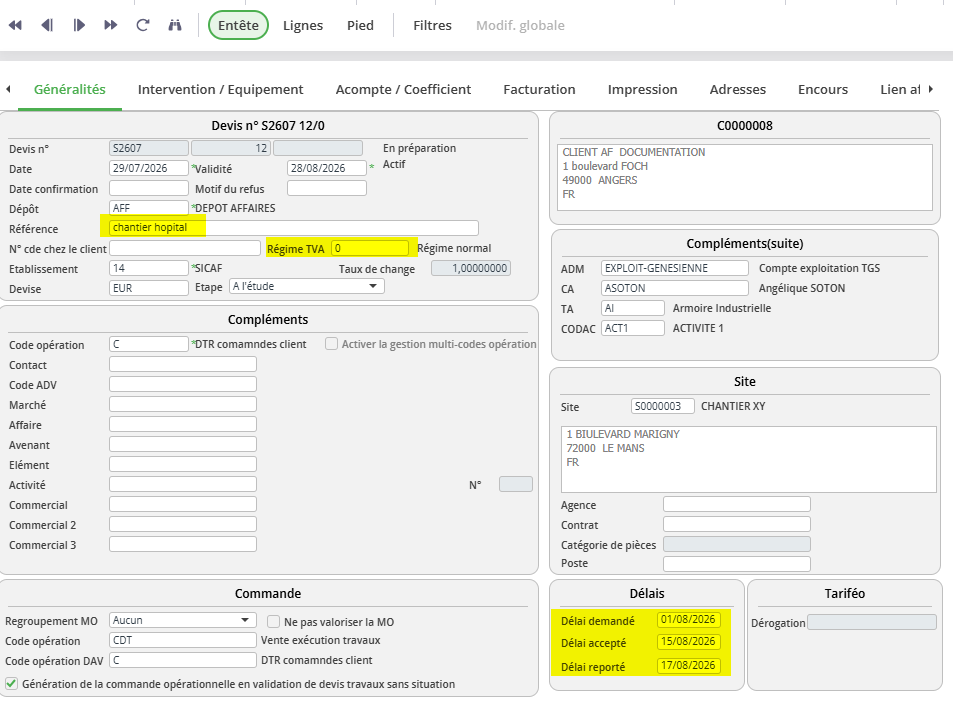The image size is (953, 705).
Task: Open the Généralités tab
Action: 70,89
